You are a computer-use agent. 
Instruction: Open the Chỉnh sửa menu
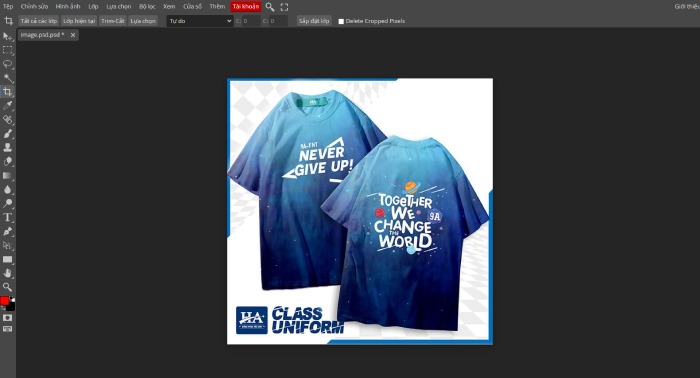pyautogui.click(x=34, y=6)
